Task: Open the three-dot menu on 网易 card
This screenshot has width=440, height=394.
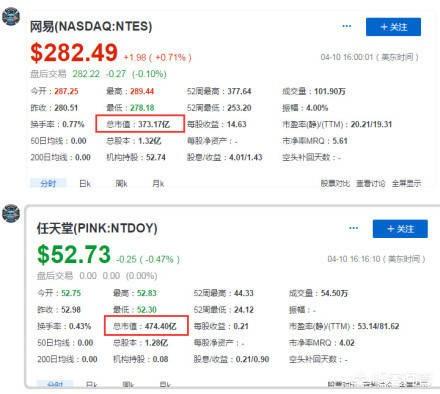Action: tap(347, 26)
